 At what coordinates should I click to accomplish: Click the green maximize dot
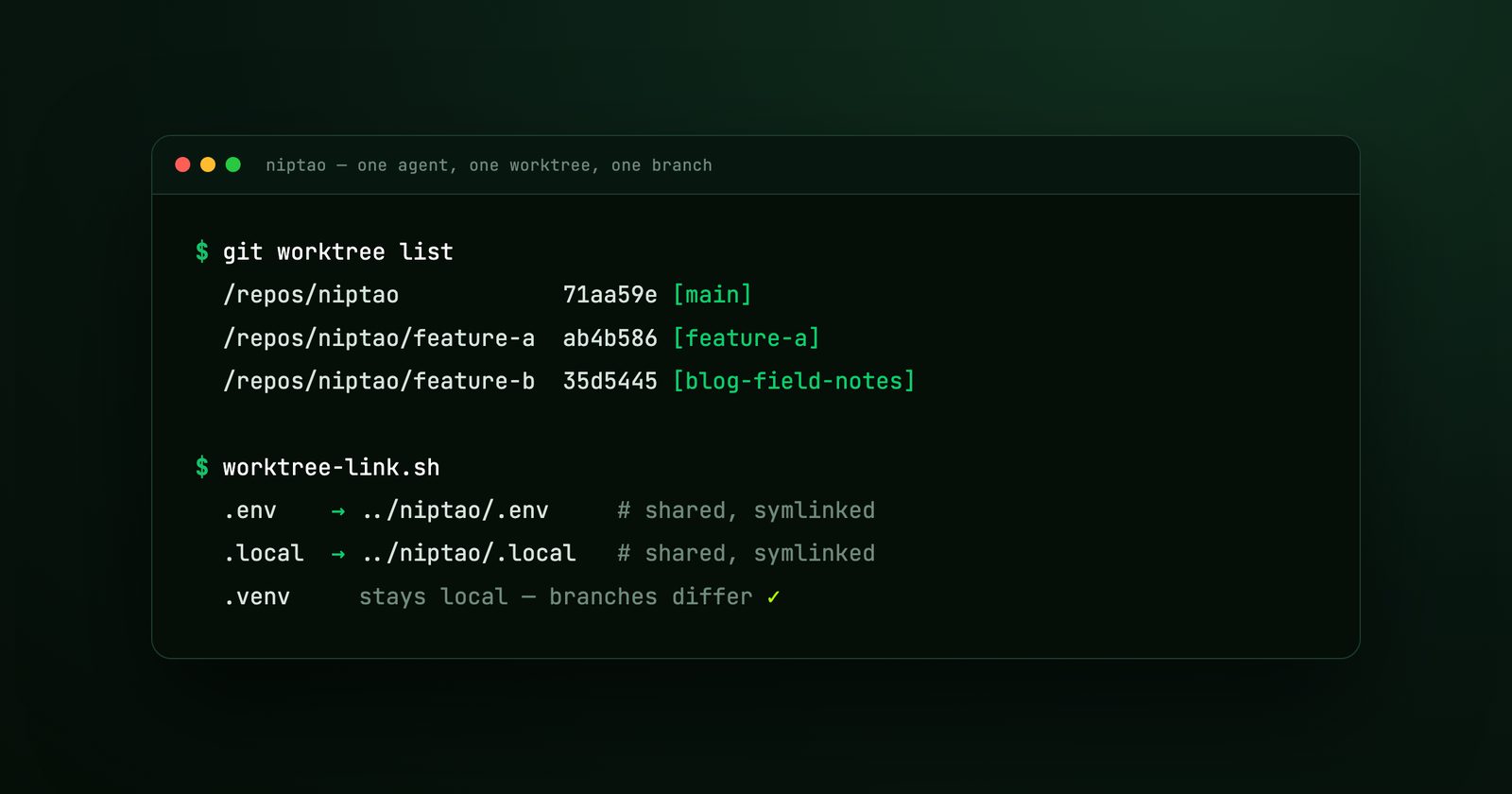click(233, 164)
